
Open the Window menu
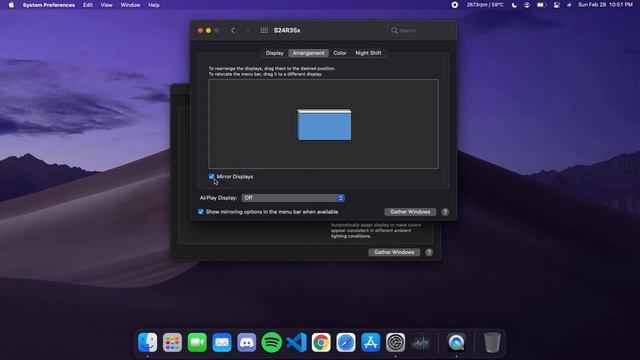click(130, 5)
